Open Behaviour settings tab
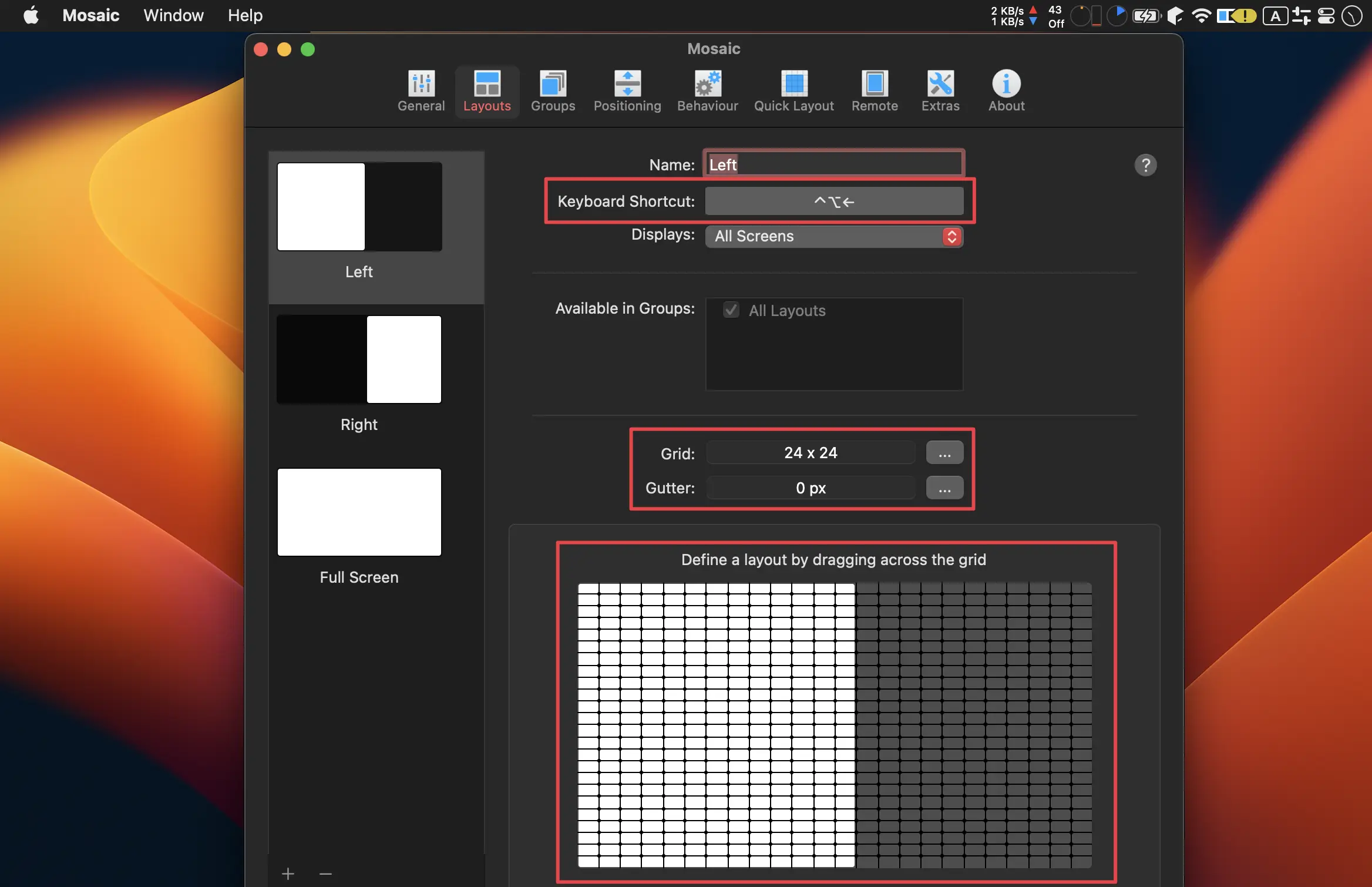 708,89
